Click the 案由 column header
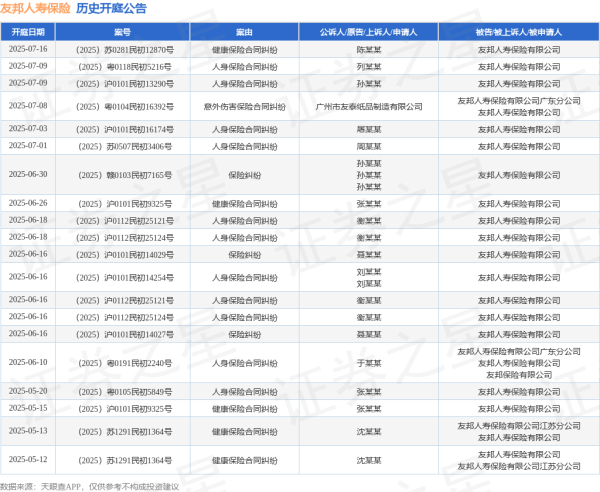This screenshot has height=492, width=600. [x=245, y=32]
